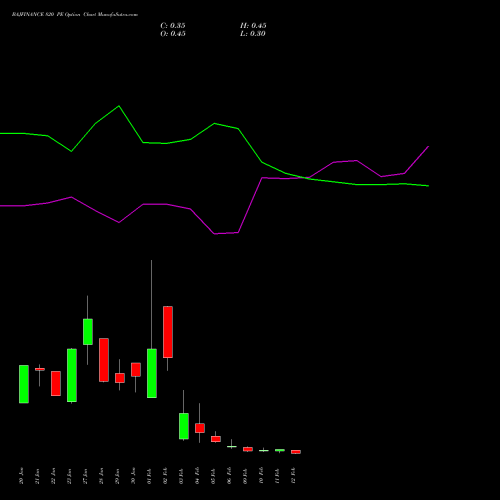This screenshot has width=500, height=500.
Task: Click the close value "C: 0.35"
Action: point(173,26)
